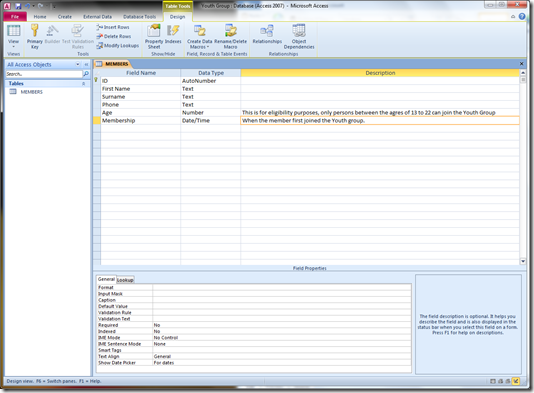Click the Description column header

(380, 73)
